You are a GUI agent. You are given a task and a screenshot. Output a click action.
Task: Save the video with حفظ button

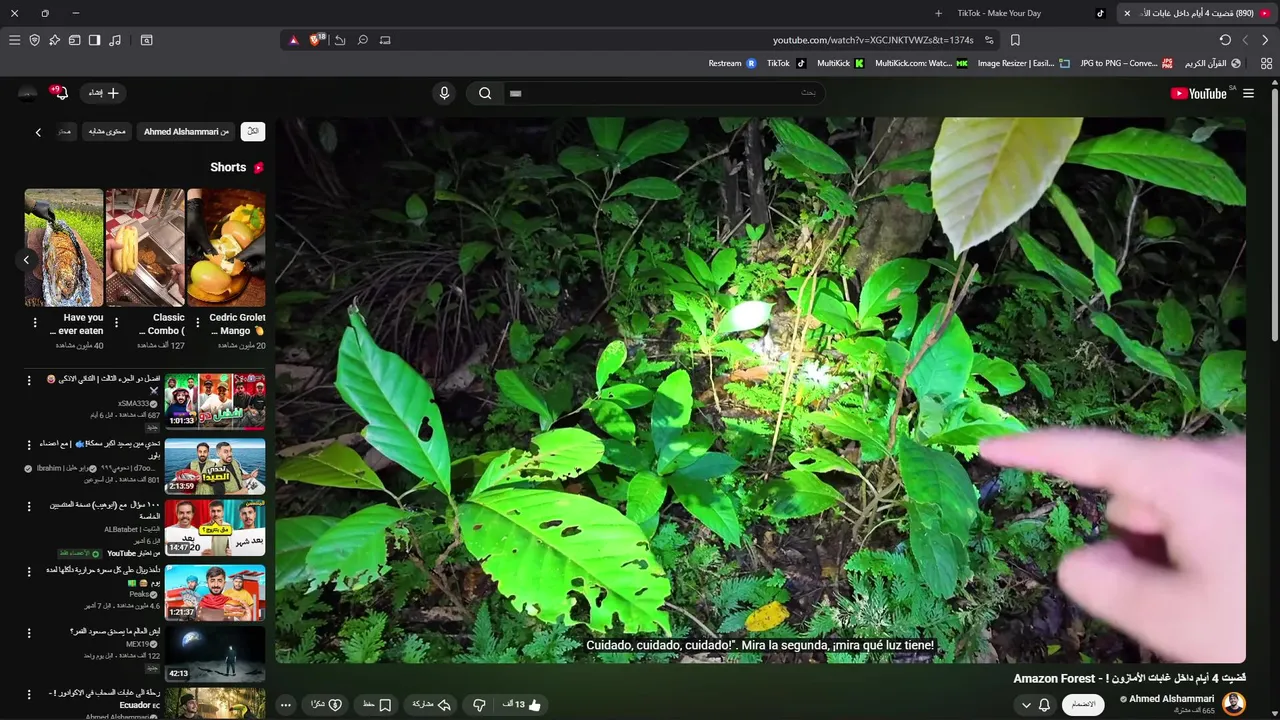coord(376,705)
